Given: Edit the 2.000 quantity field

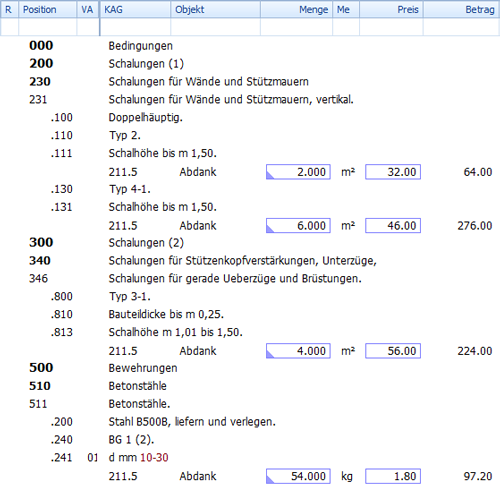Looking at the screenshot, I should click(x=298, y=172).
